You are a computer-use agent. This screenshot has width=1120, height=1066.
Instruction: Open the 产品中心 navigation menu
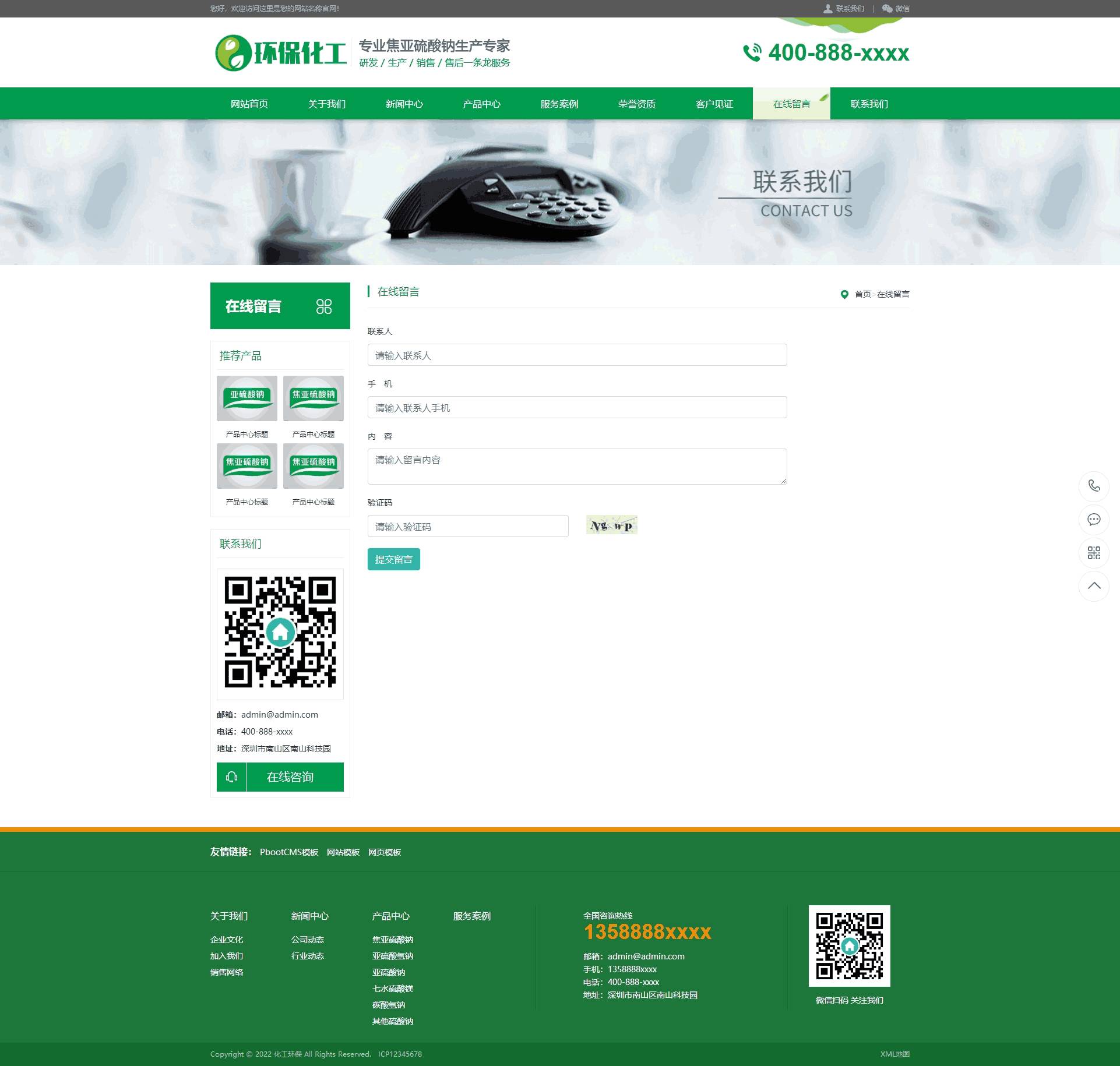click(x=481, y=104)
